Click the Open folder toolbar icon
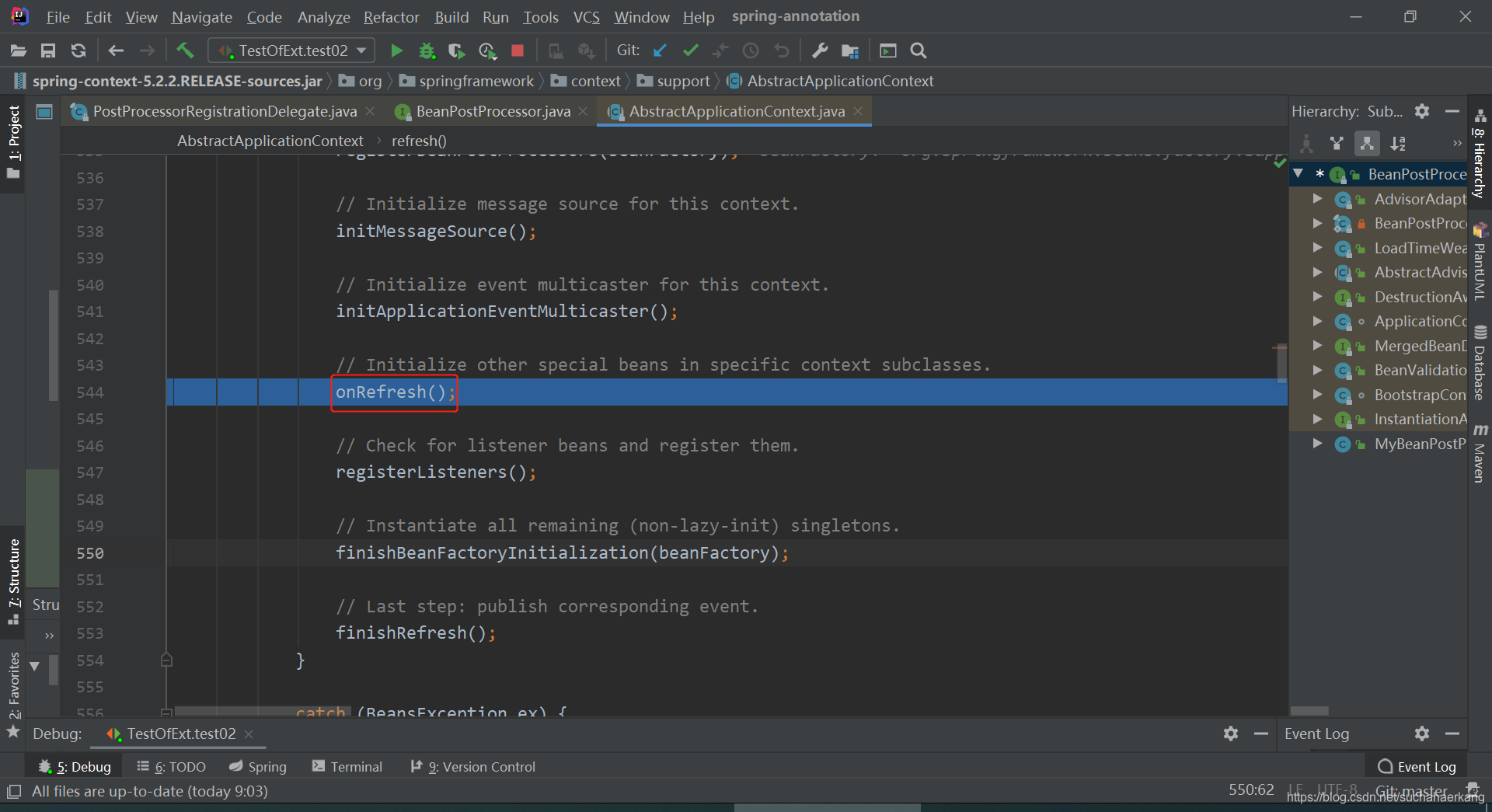This screenshot has width=1492, height=812. coord(19,51)
